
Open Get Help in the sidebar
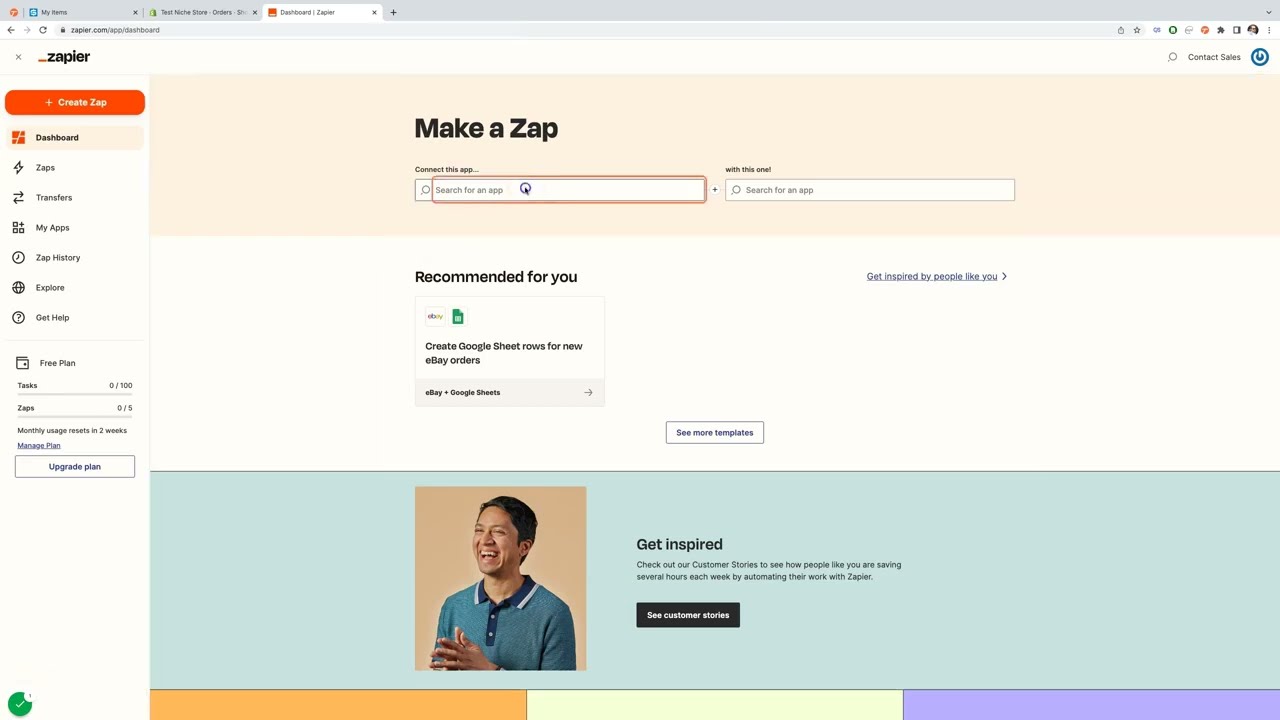(75, 317)
